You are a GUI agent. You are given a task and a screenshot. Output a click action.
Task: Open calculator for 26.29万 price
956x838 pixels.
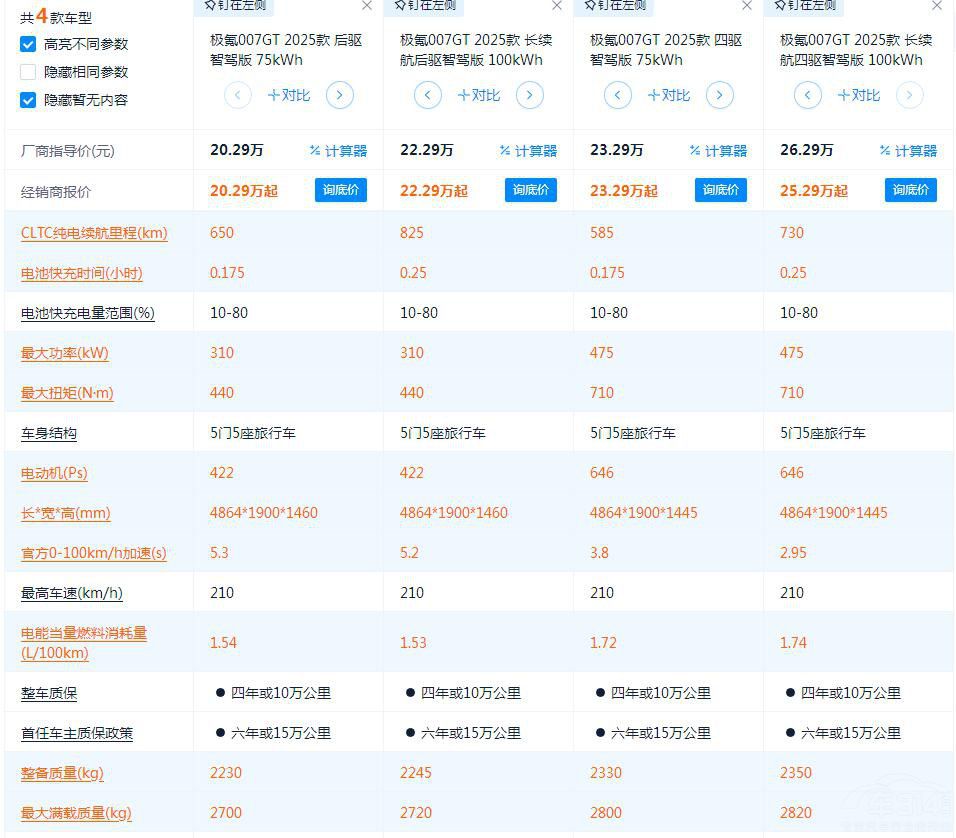tap(908, 151)
